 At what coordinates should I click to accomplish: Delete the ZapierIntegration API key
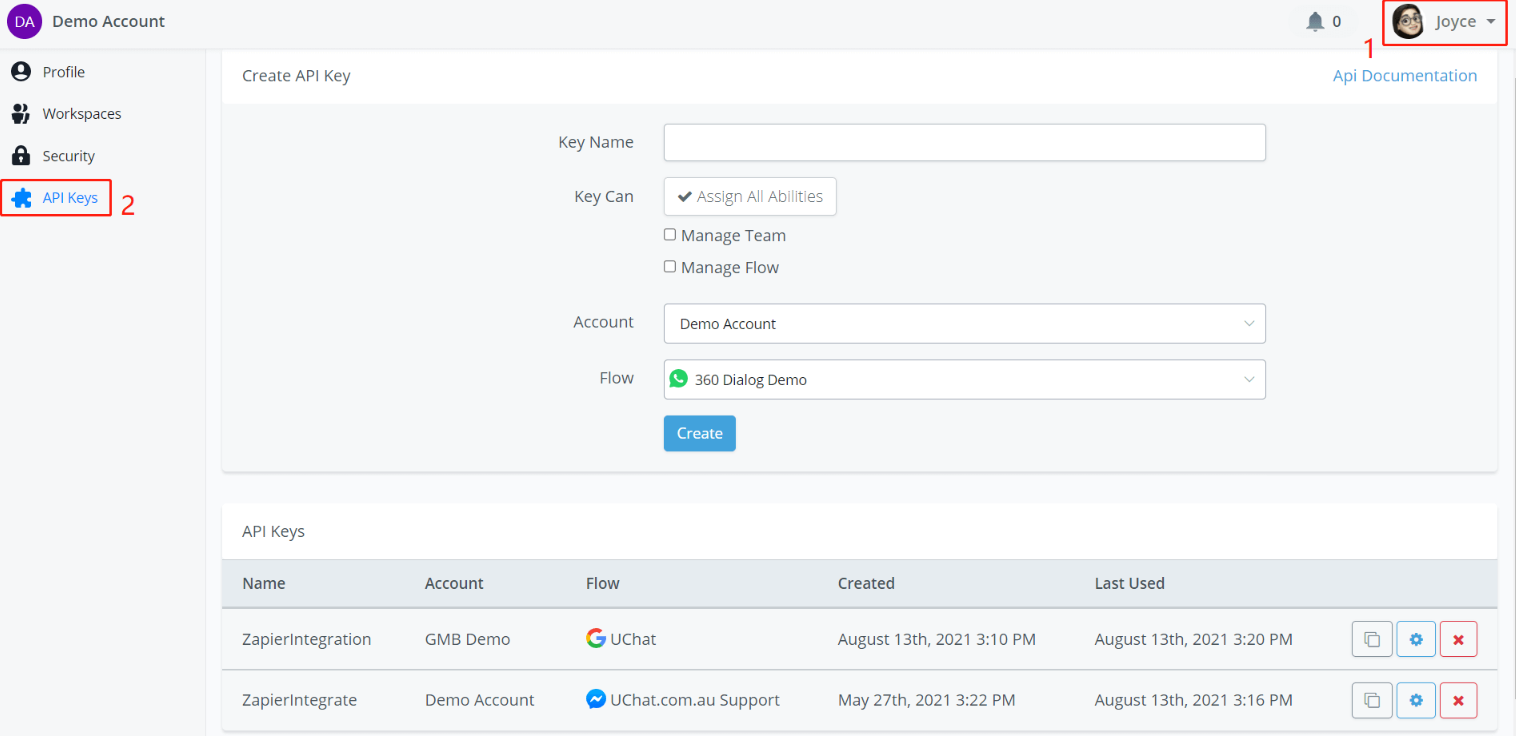[1458, 639]
